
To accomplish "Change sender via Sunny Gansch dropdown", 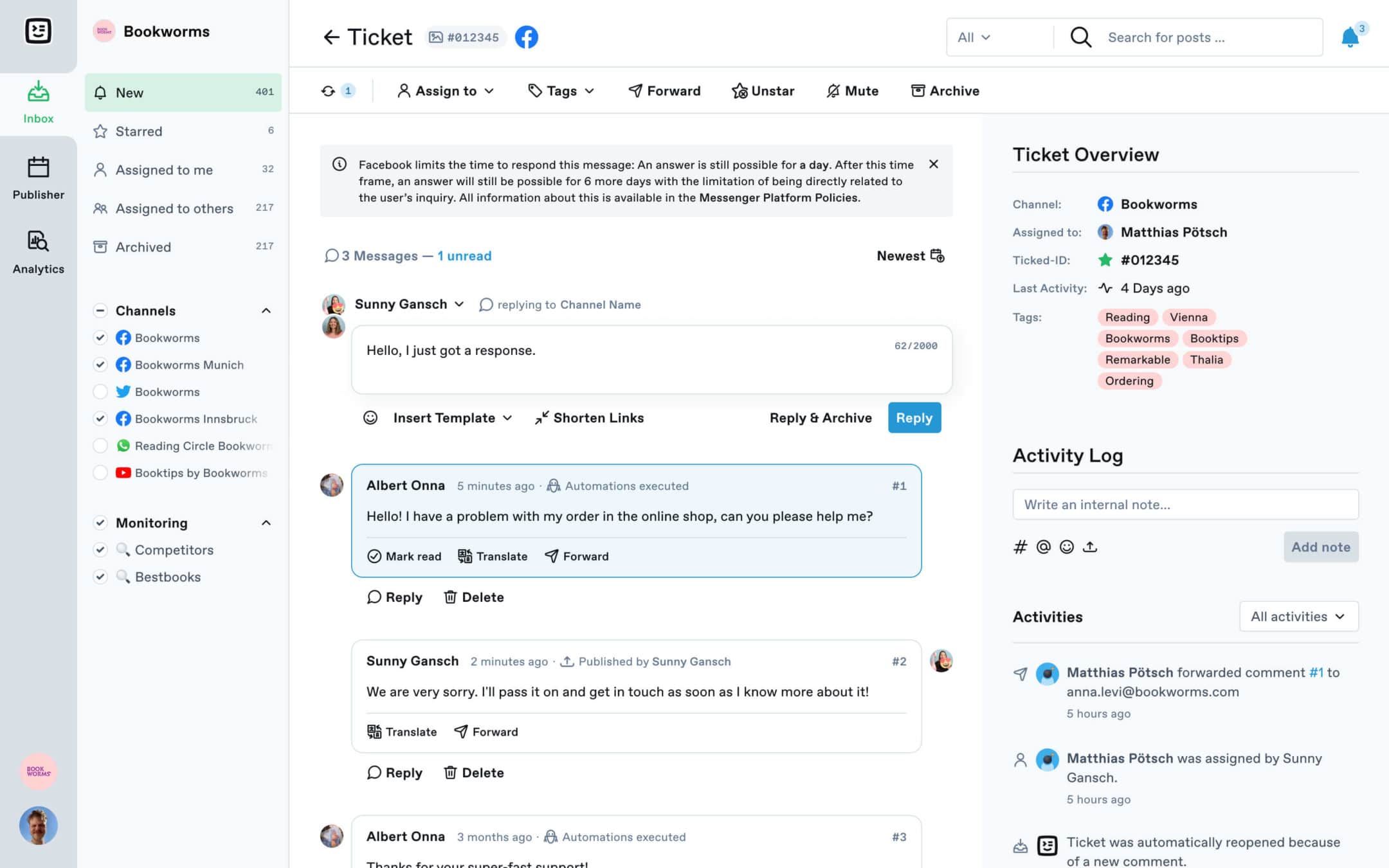I will click(409, 304).
